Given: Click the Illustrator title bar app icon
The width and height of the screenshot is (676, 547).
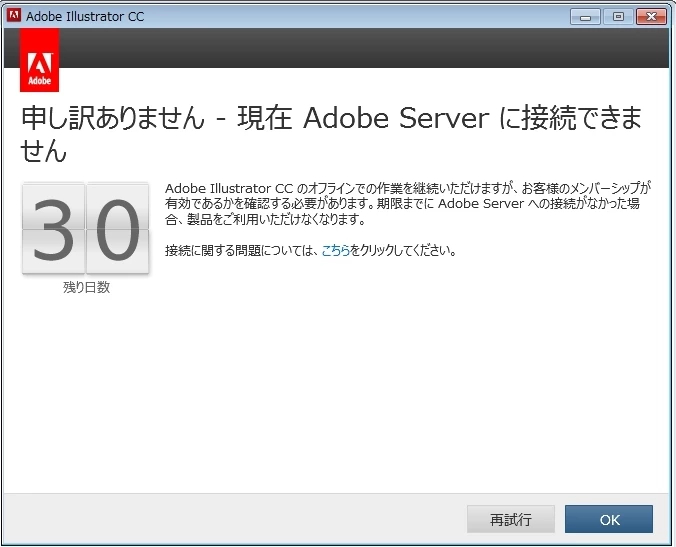Looking at the screenshot, I should tap(14, 16).
